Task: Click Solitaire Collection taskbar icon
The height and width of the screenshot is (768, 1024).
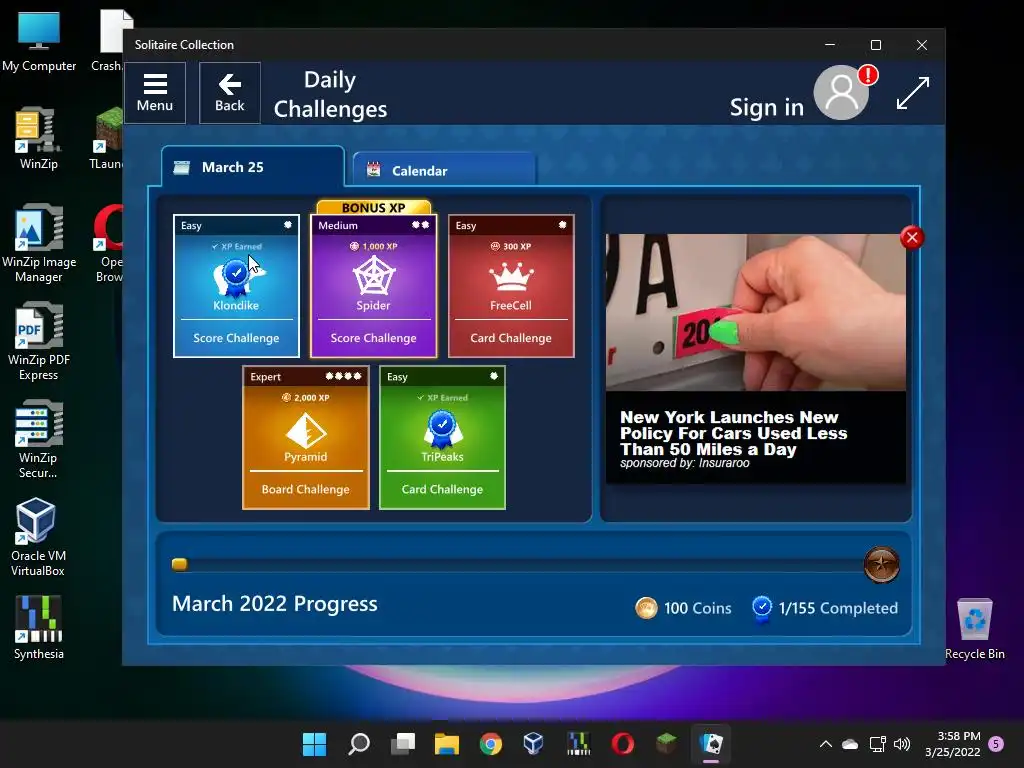Action: [x=711, y=743]
